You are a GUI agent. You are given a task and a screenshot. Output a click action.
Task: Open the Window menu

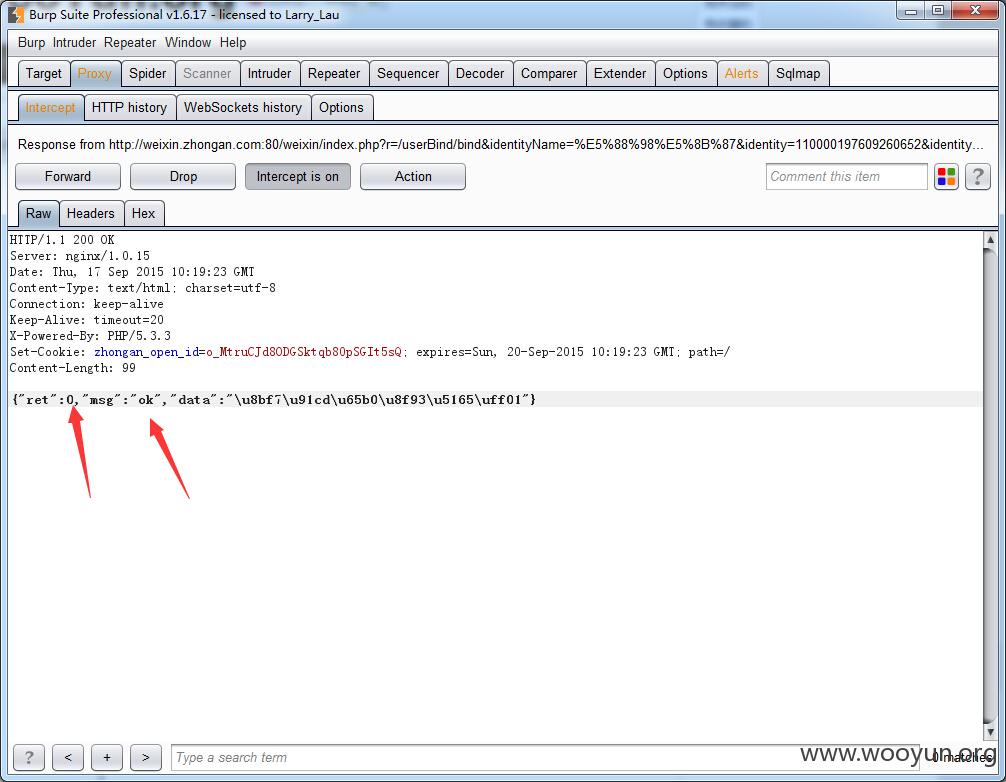coord(188,42)
